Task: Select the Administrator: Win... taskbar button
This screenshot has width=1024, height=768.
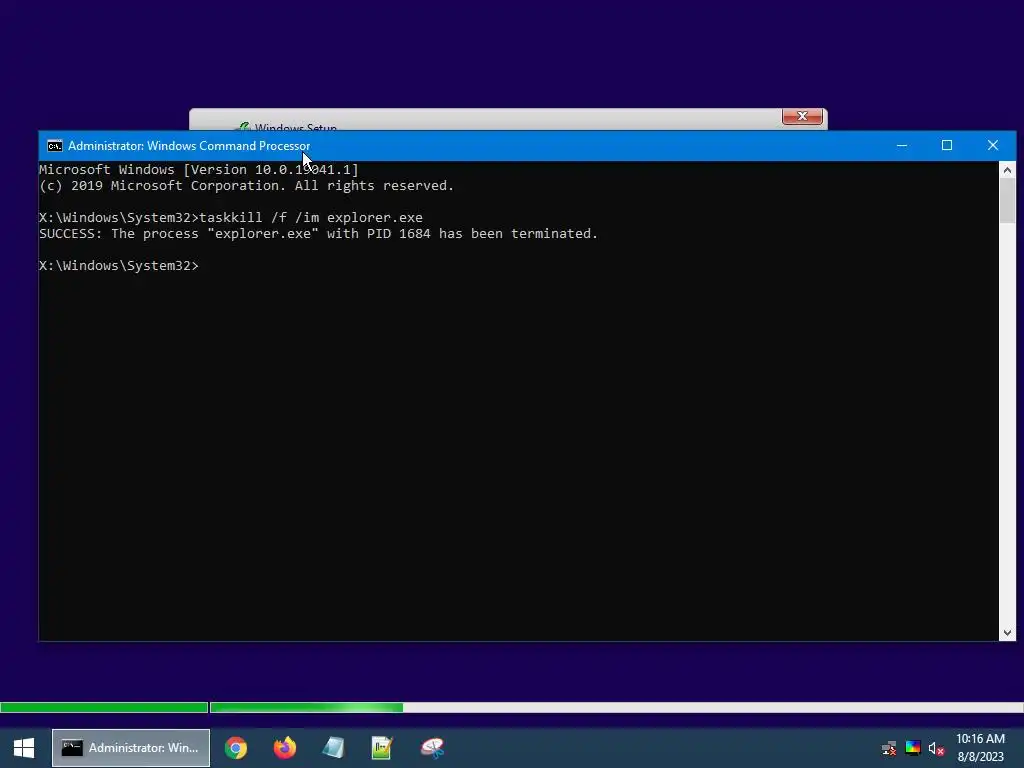Action: click(x=131, y=748)
